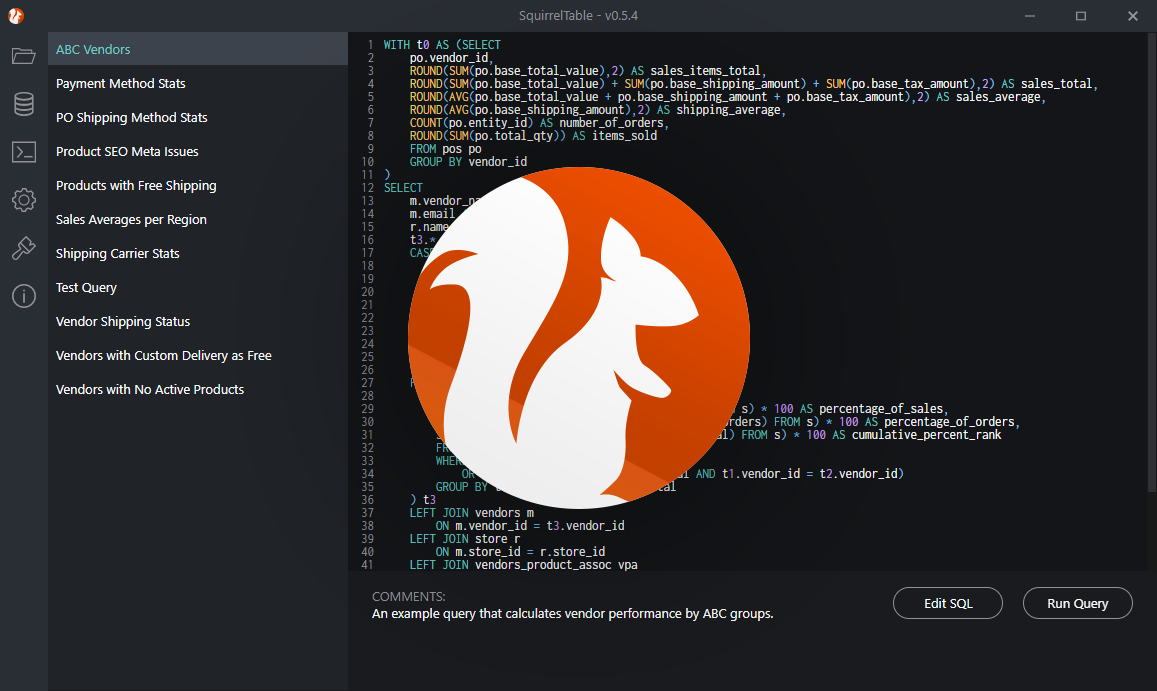The height and width of the screenshot is (691, 1157).
Task: Open settings gear icon in sidebar
Action: pos(24,199)
